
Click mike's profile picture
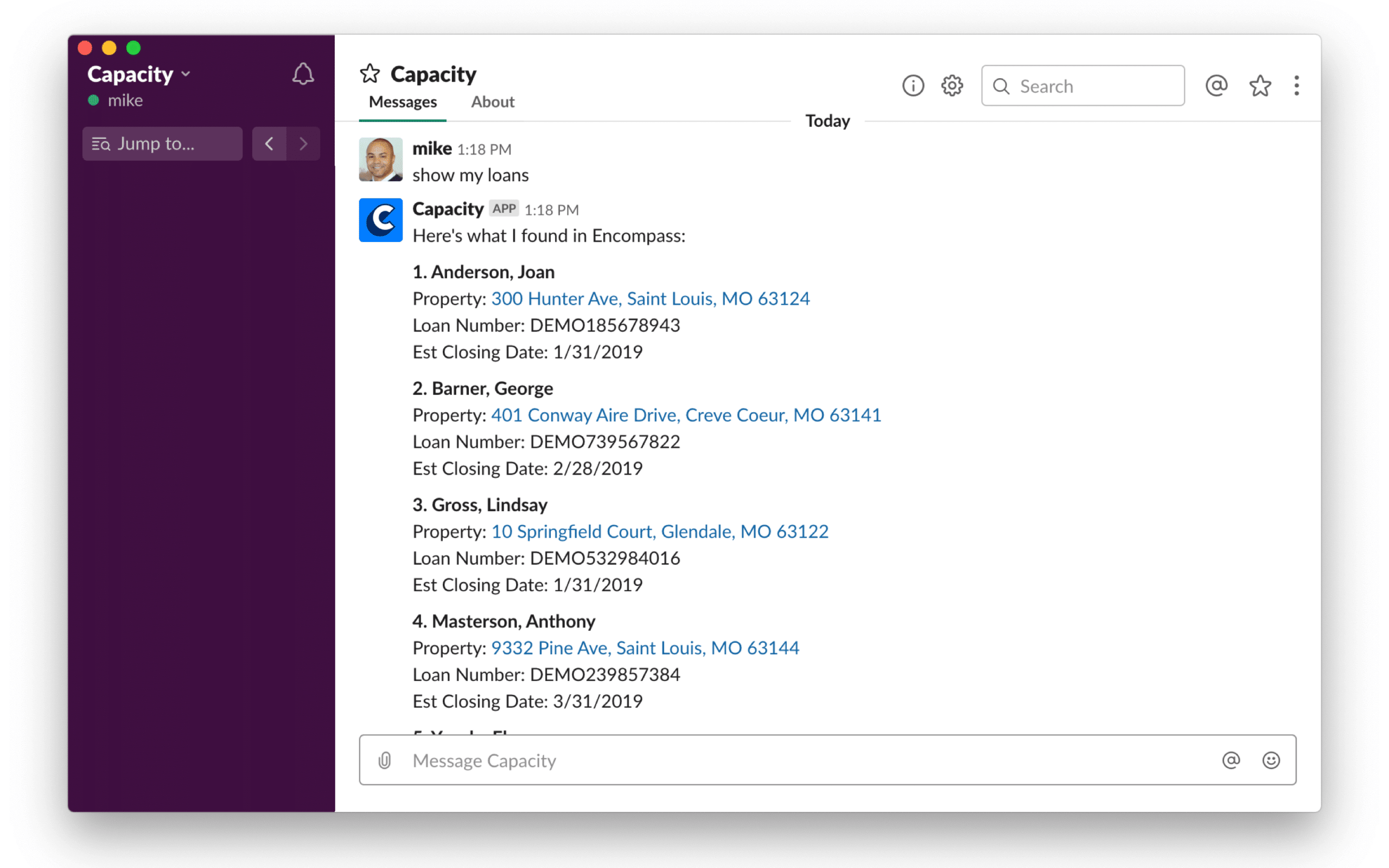[380, 159]
